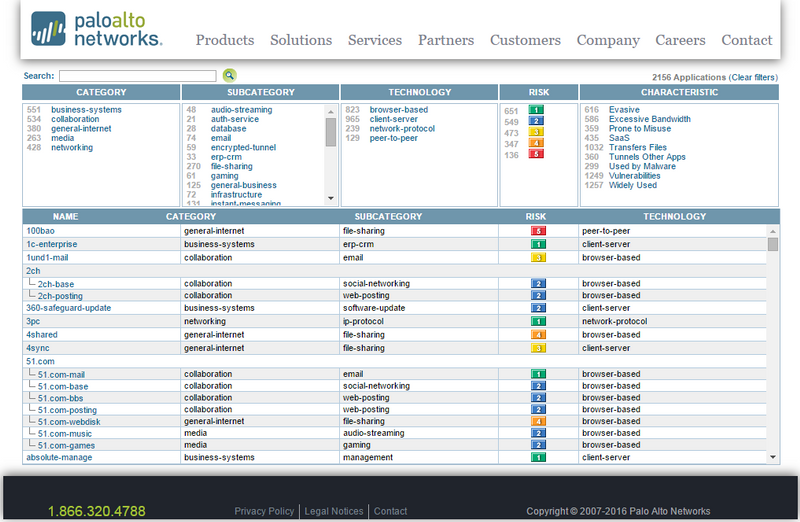This screenshot has height=522, width=800.
Task: Click the Palo Alto Networks logo
Action: tap(96, 29)
